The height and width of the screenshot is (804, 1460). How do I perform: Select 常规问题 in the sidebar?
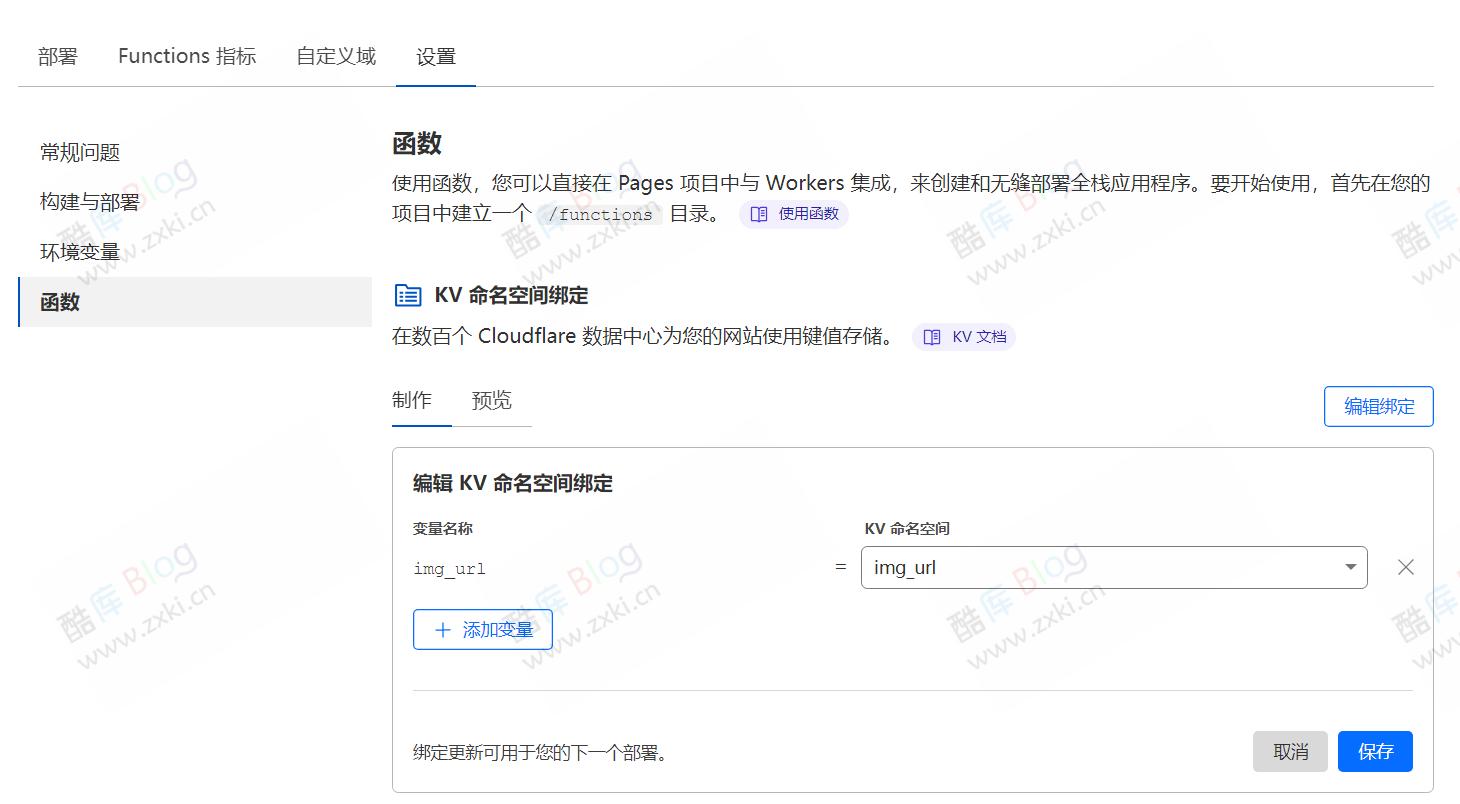(x=79, y=152)
